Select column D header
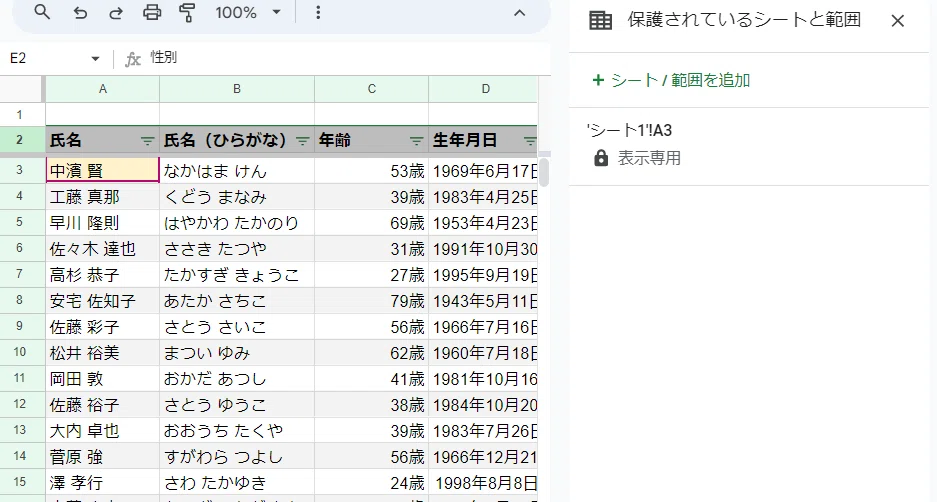This screenshot has width=937, height=502. click(x=483, y=89)
